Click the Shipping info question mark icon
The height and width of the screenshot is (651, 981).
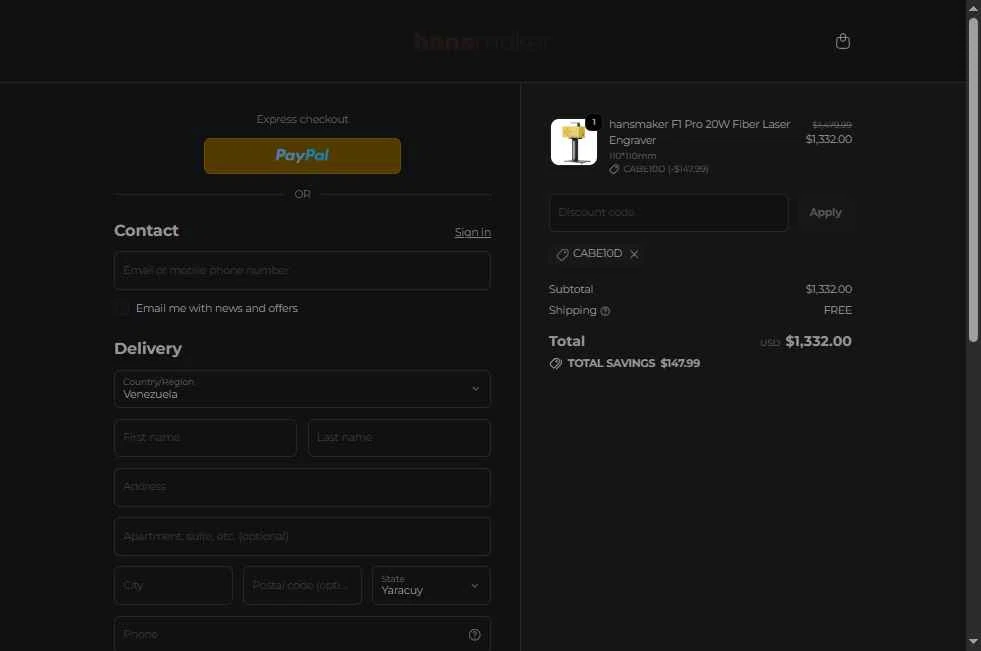(605, 311)
